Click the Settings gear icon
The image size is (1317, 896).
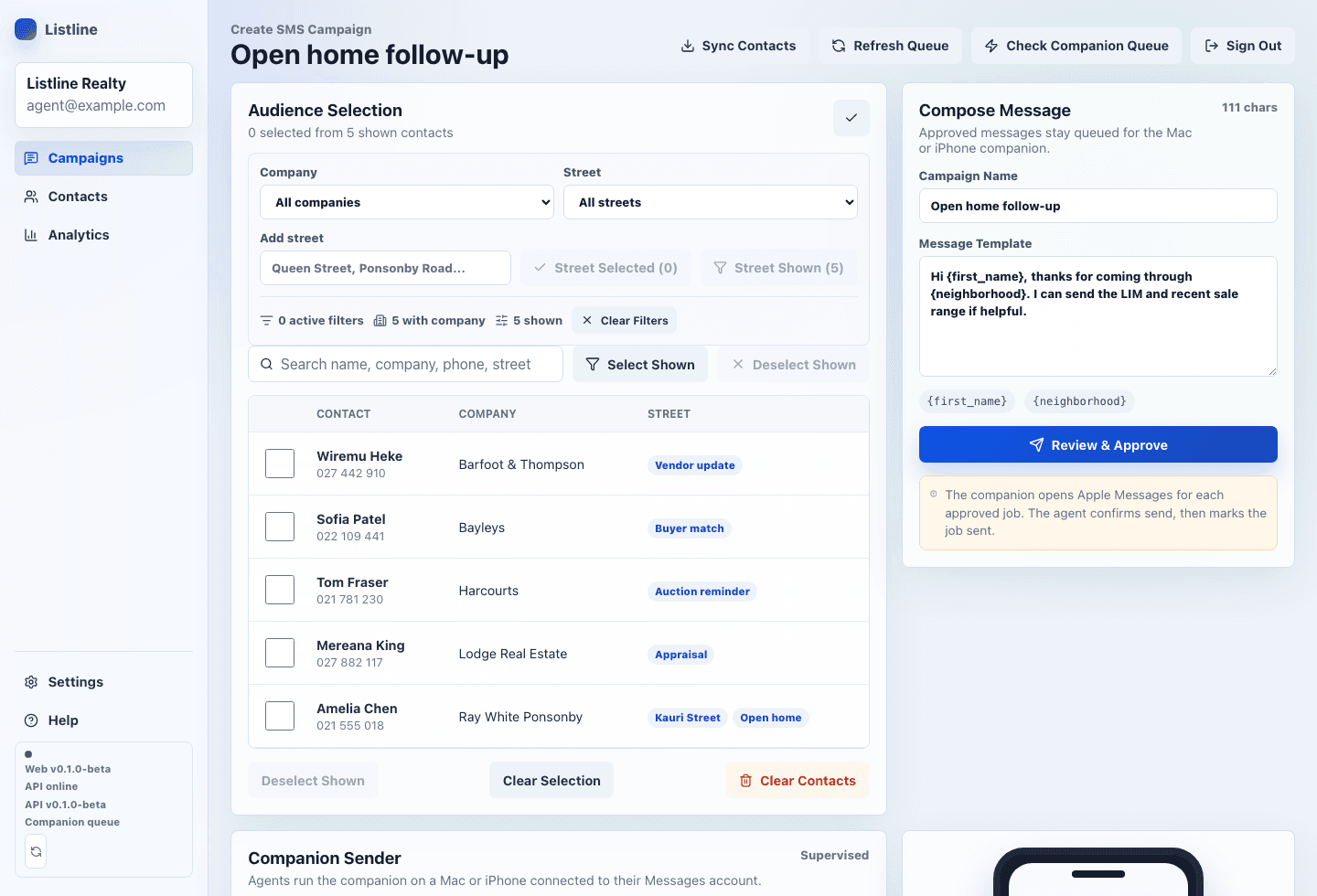coord(31,682)
